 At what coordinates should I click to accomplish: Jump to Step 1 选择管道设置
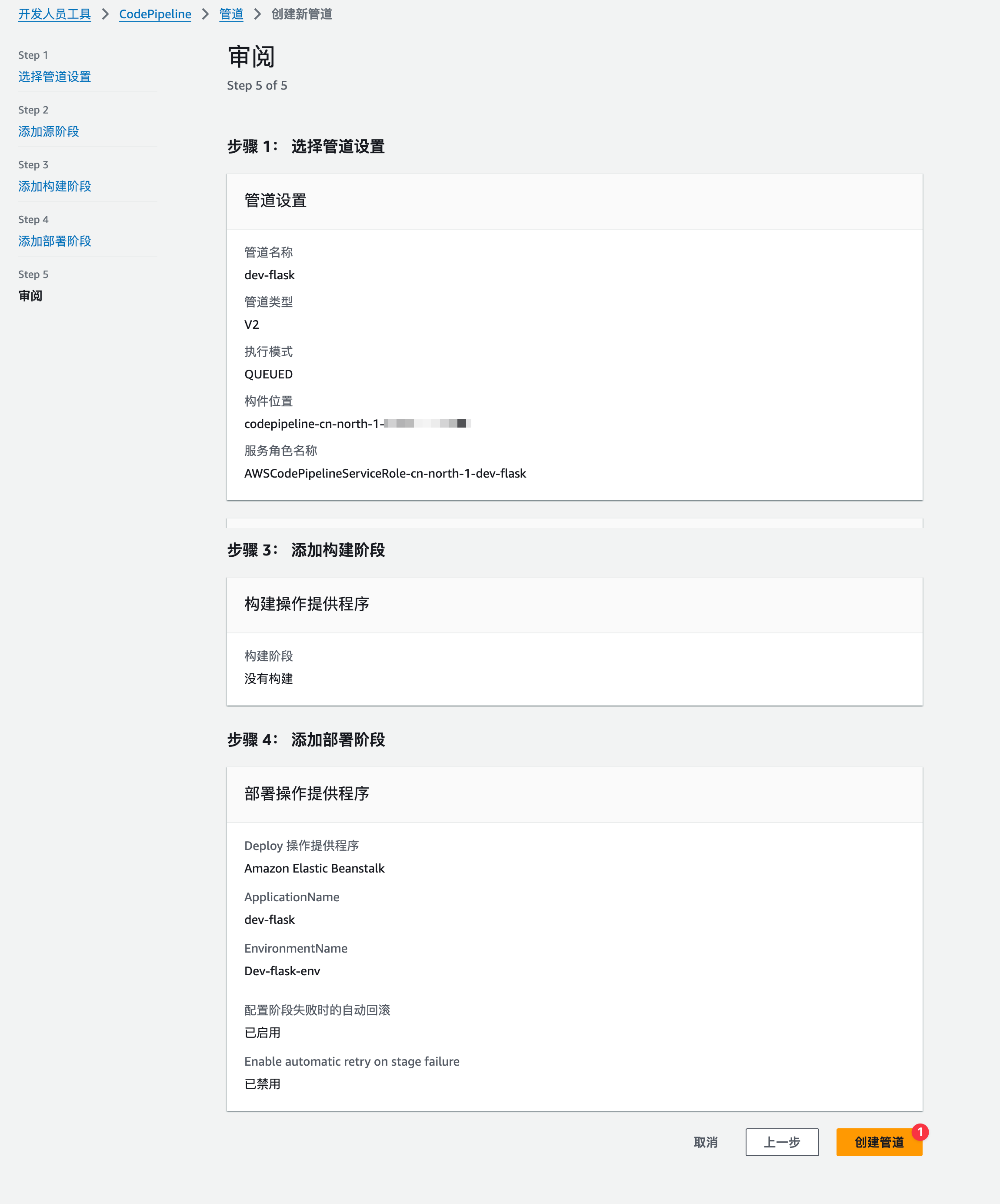(54, 76)
